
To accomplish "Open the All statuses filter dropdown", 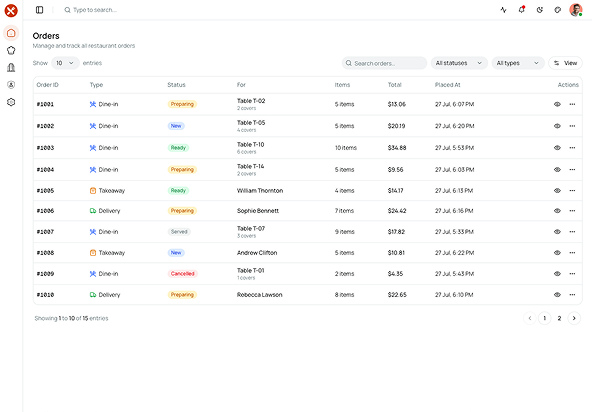I will [459, 63].
